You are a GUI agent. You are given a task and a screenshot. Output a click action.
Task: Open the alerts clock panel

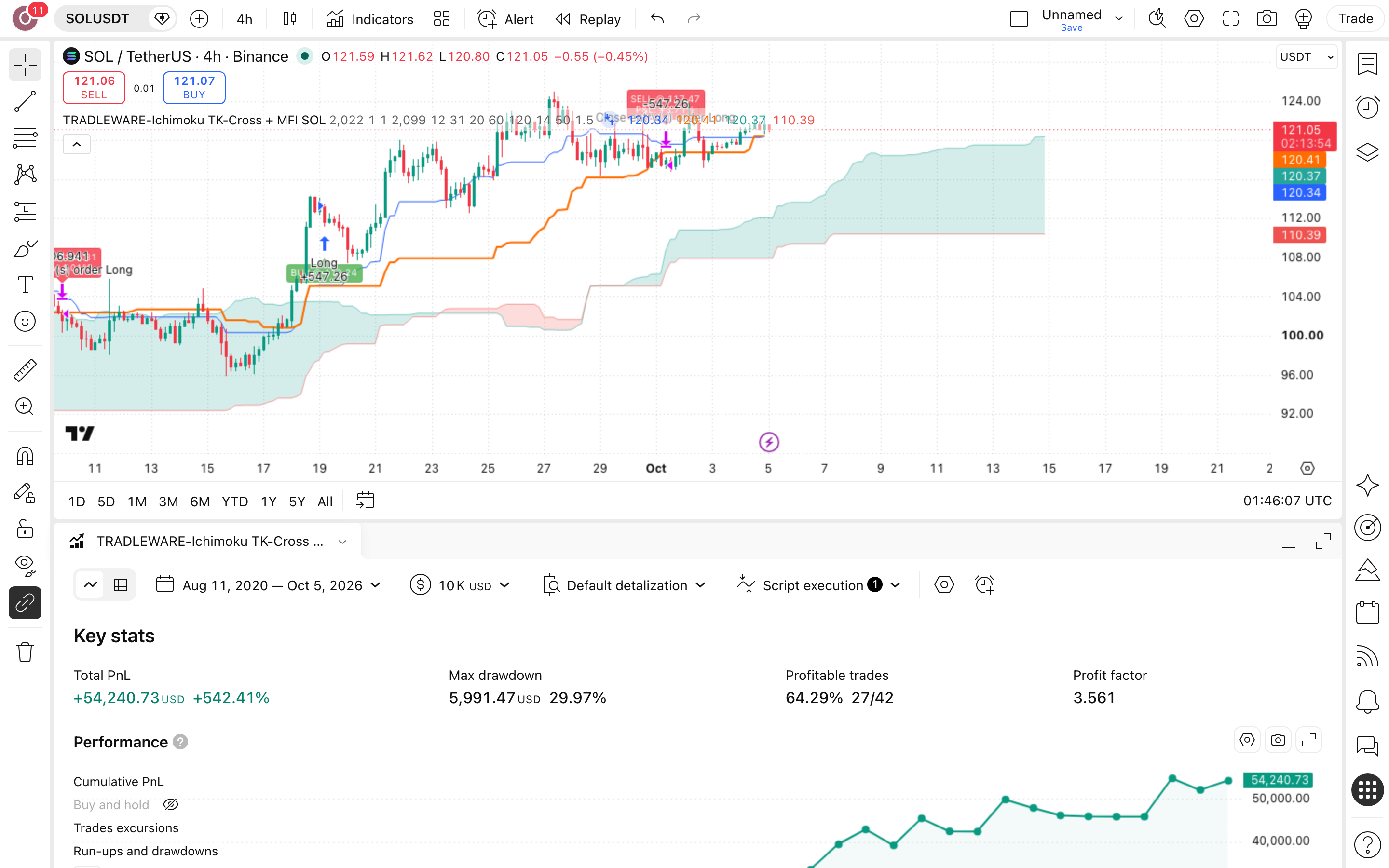click(x=1367, y=107)
